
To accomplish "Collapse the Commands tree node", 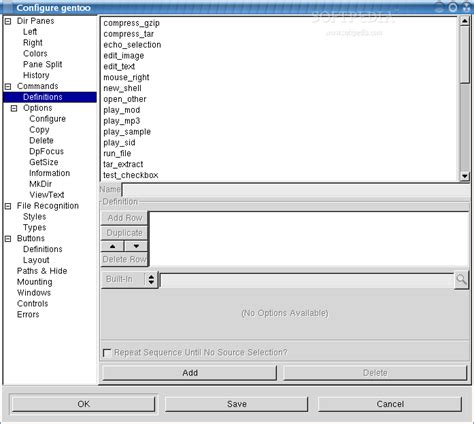I will click(x=8, y=87).
